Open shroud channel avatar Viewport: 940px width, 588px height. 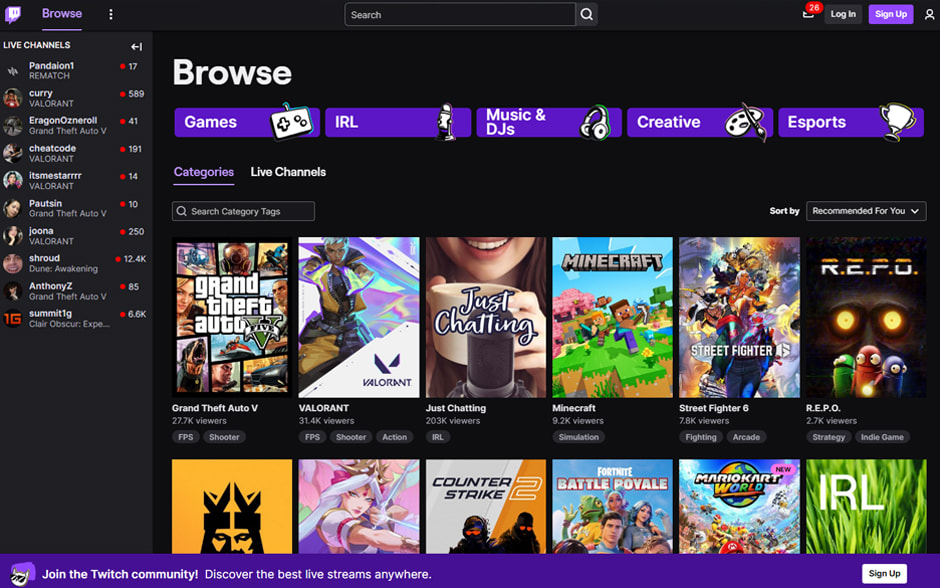(13, 264)
